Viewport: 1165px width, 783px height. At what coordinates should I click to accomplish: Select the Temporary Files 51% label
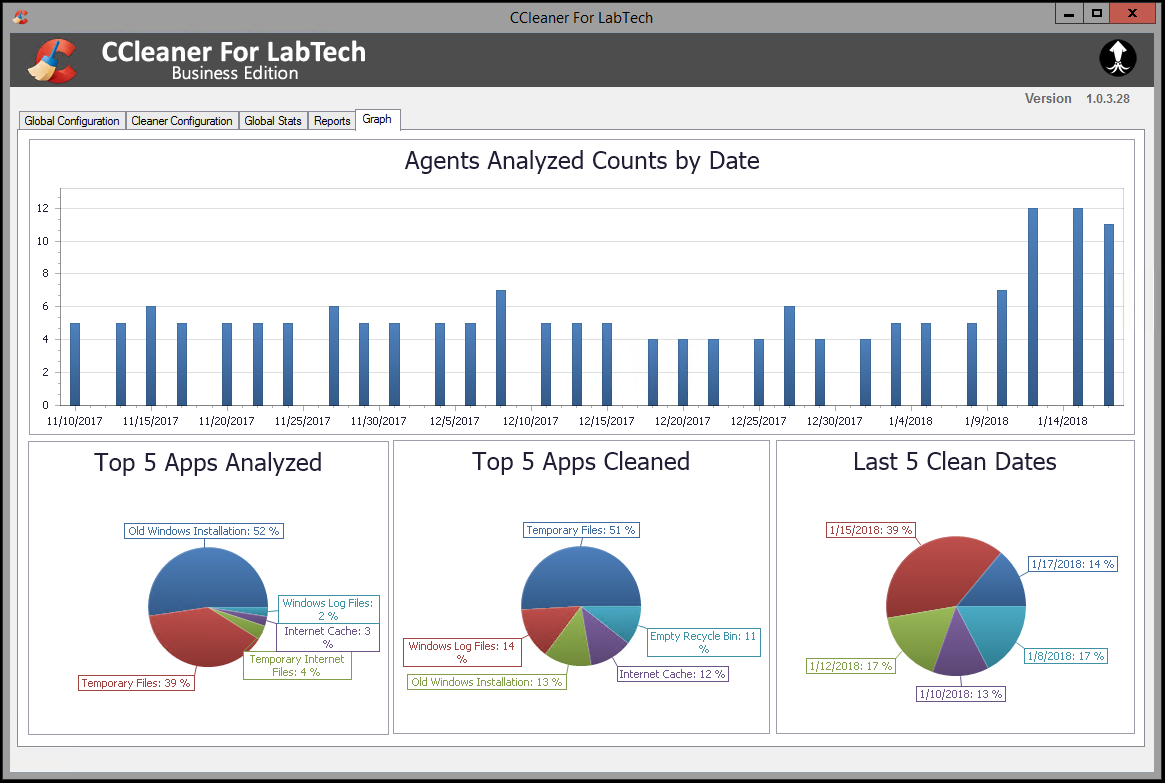[x=581, y=530]
